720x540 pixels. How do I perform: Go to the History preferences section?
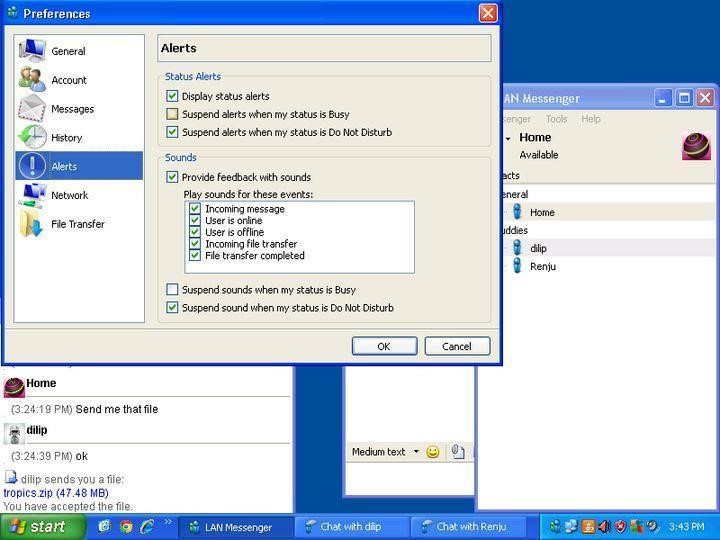click(x=66, y=138)
